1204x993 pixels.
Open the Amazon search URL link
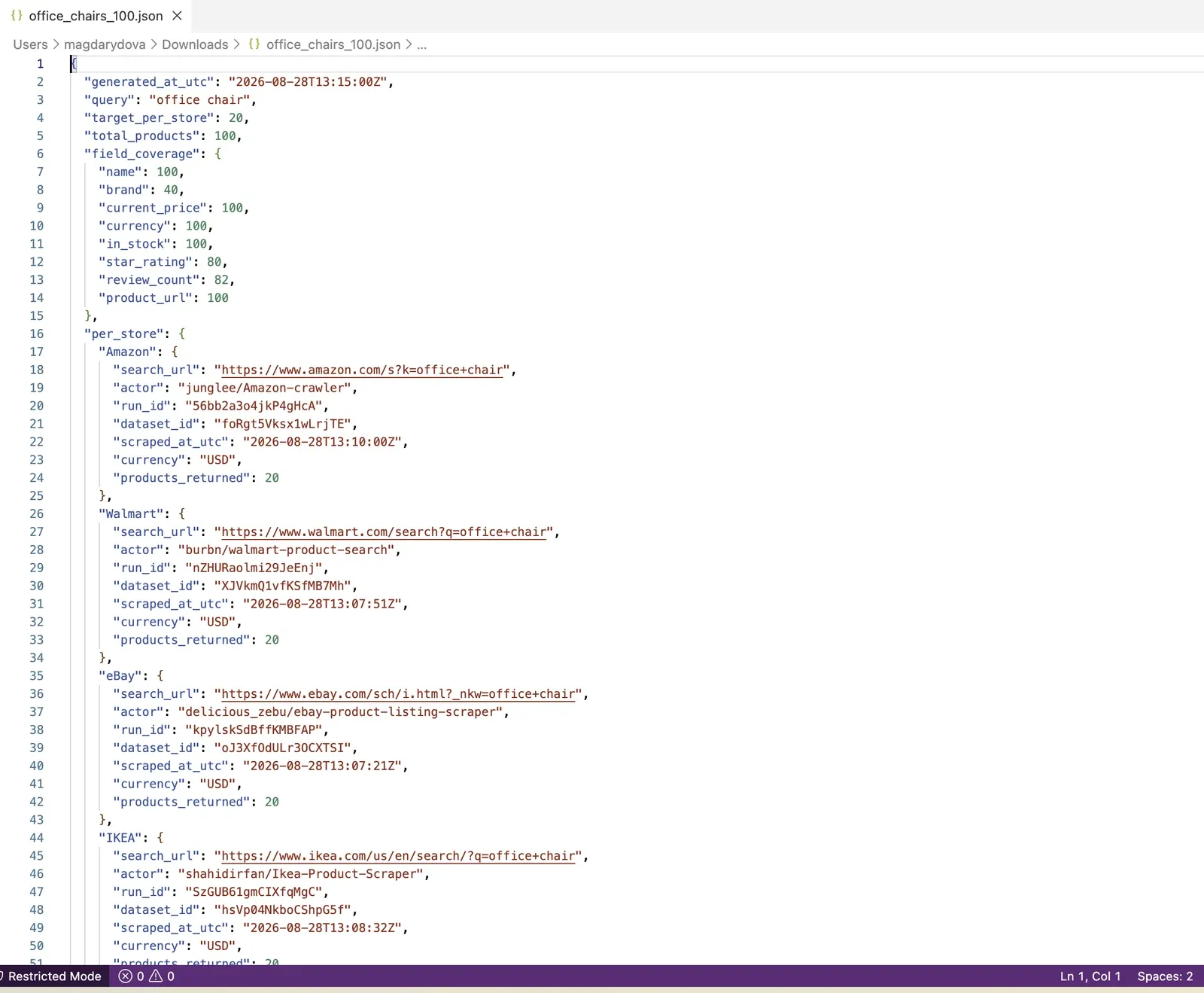[x=362, y=370]
